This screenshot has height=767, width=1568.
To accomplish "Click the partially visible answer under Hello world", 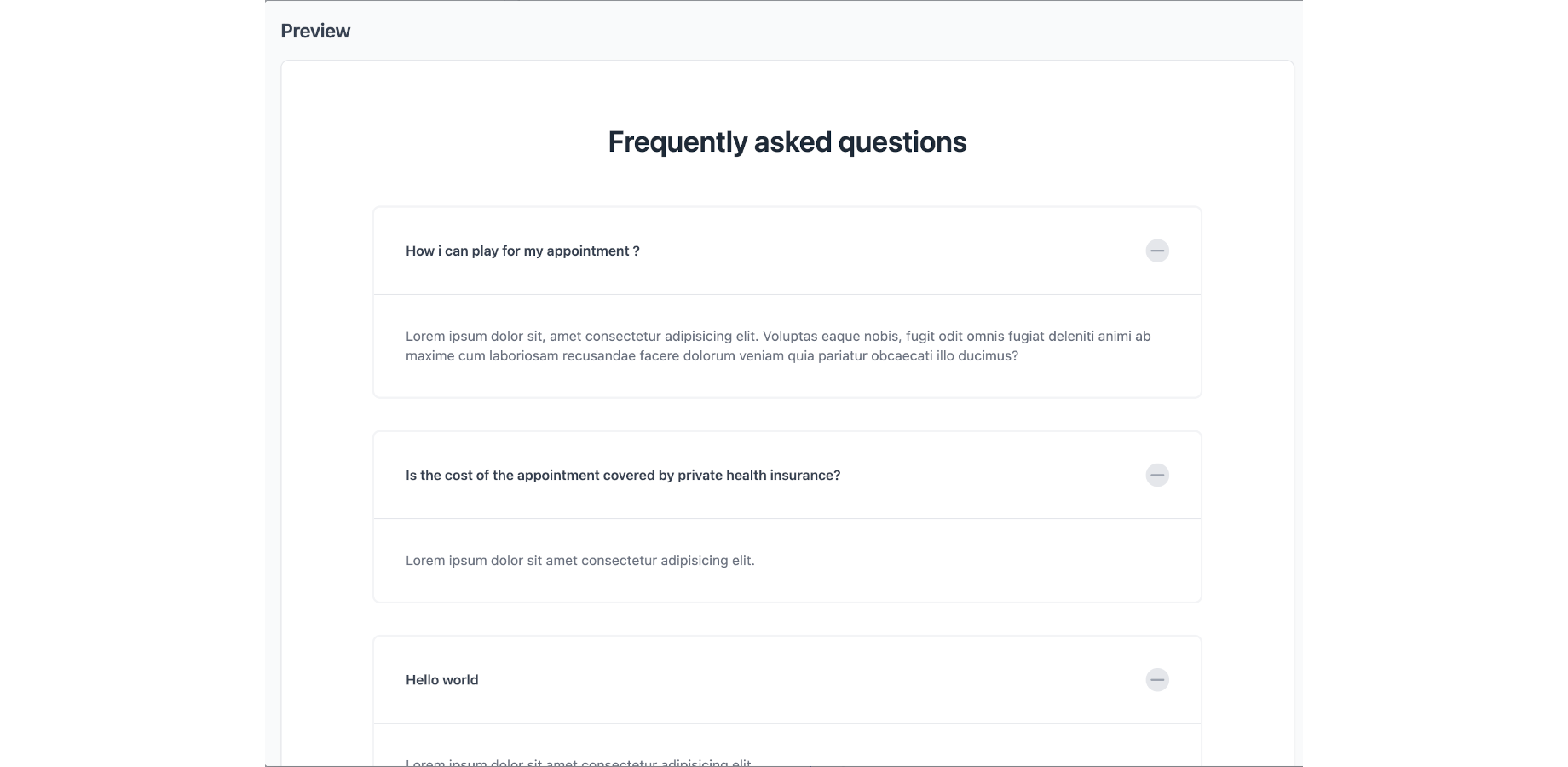I will tap(579, 762).
